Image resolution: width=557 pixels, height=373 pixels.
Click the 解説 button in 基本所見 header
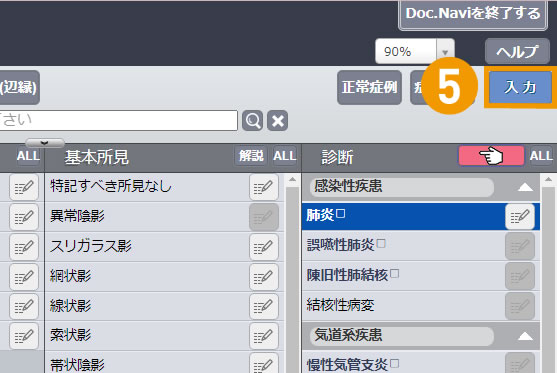pyautogui.click(x=251, y=156)
